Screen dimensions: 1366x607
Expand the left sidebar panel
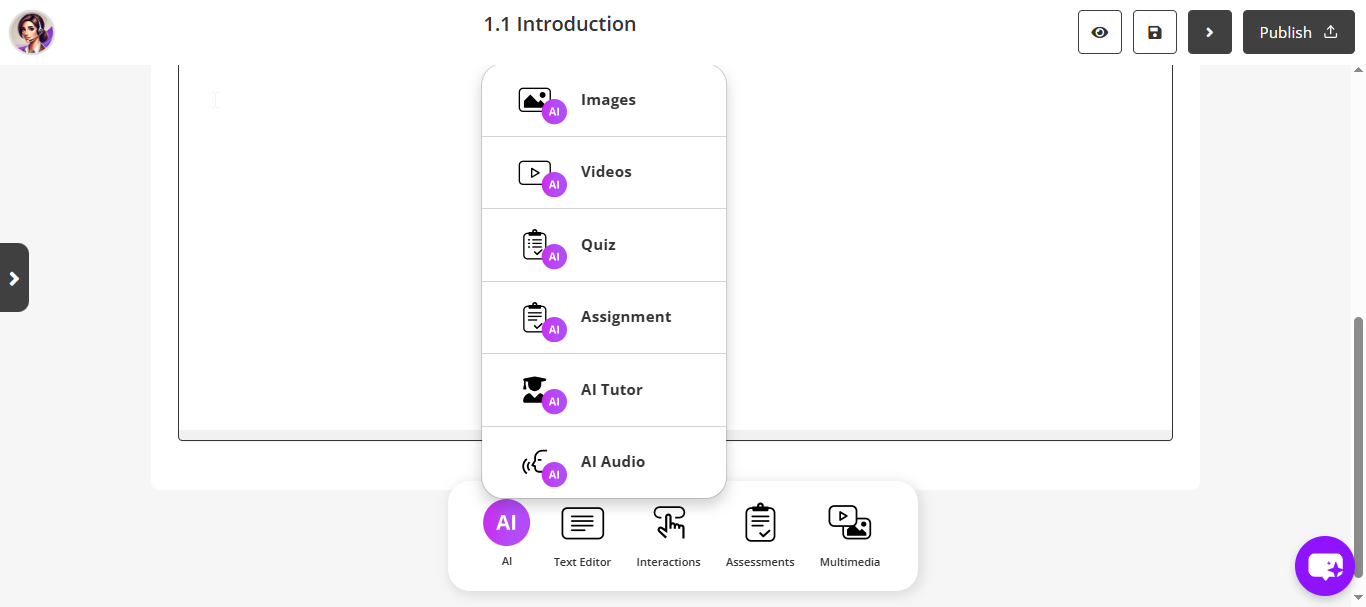coord(14,277)
